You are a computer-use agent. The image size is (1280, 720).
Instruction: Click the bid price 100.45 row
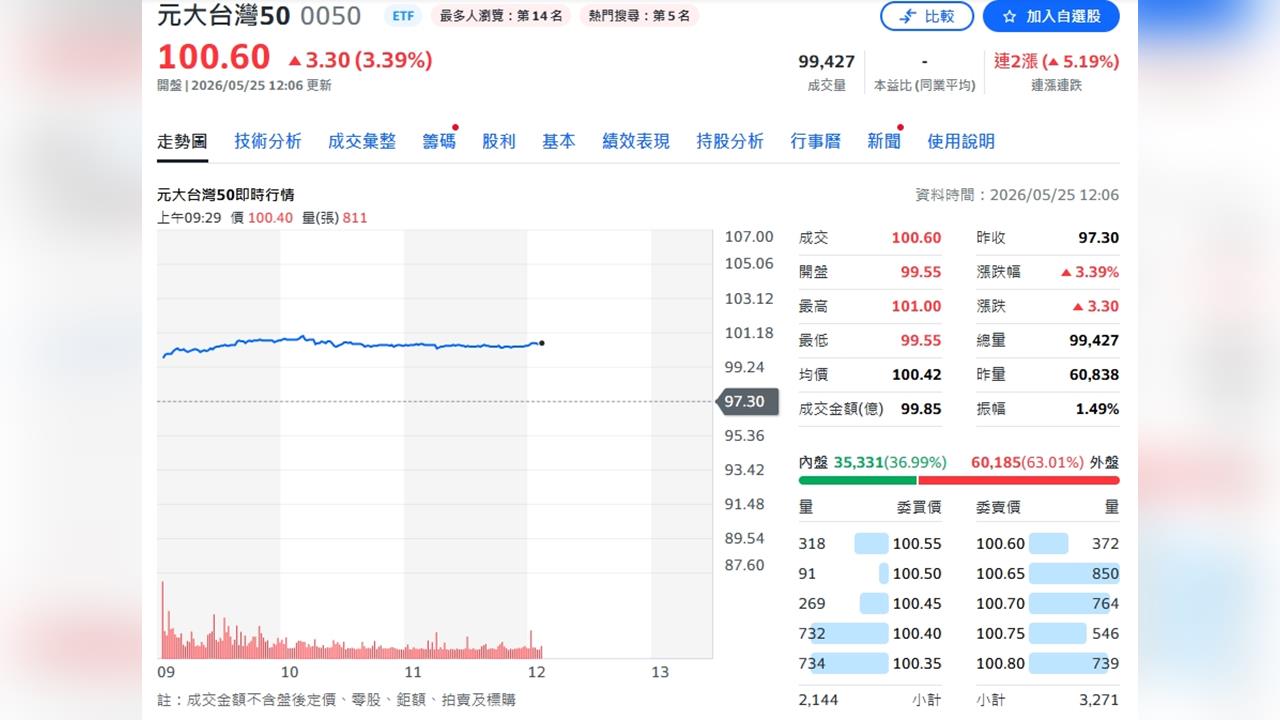point(870,604)
